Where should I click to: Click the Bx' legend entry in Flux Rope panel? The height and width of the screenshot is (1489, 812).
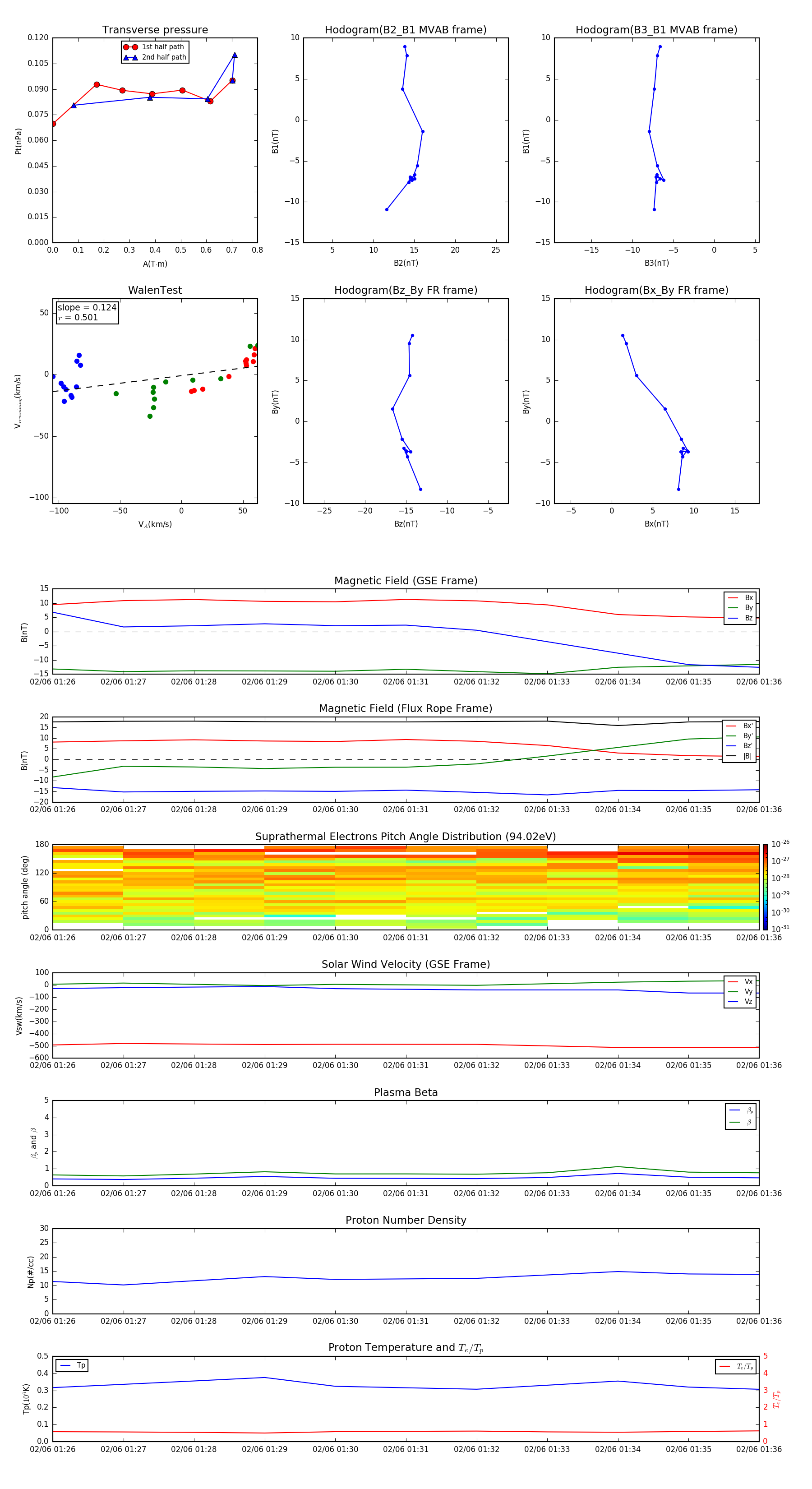coord(739,726)
